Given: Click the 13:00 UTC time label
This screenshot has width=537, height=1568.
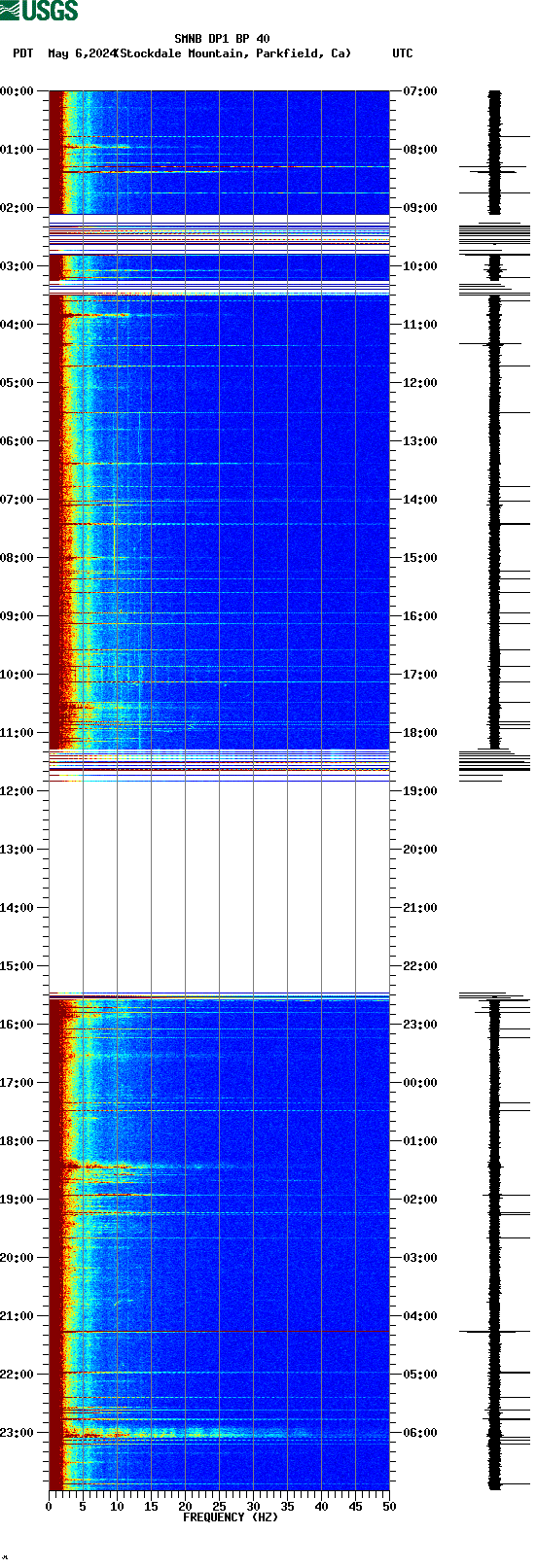Looking at the screenshot, I should pos(420,441).
